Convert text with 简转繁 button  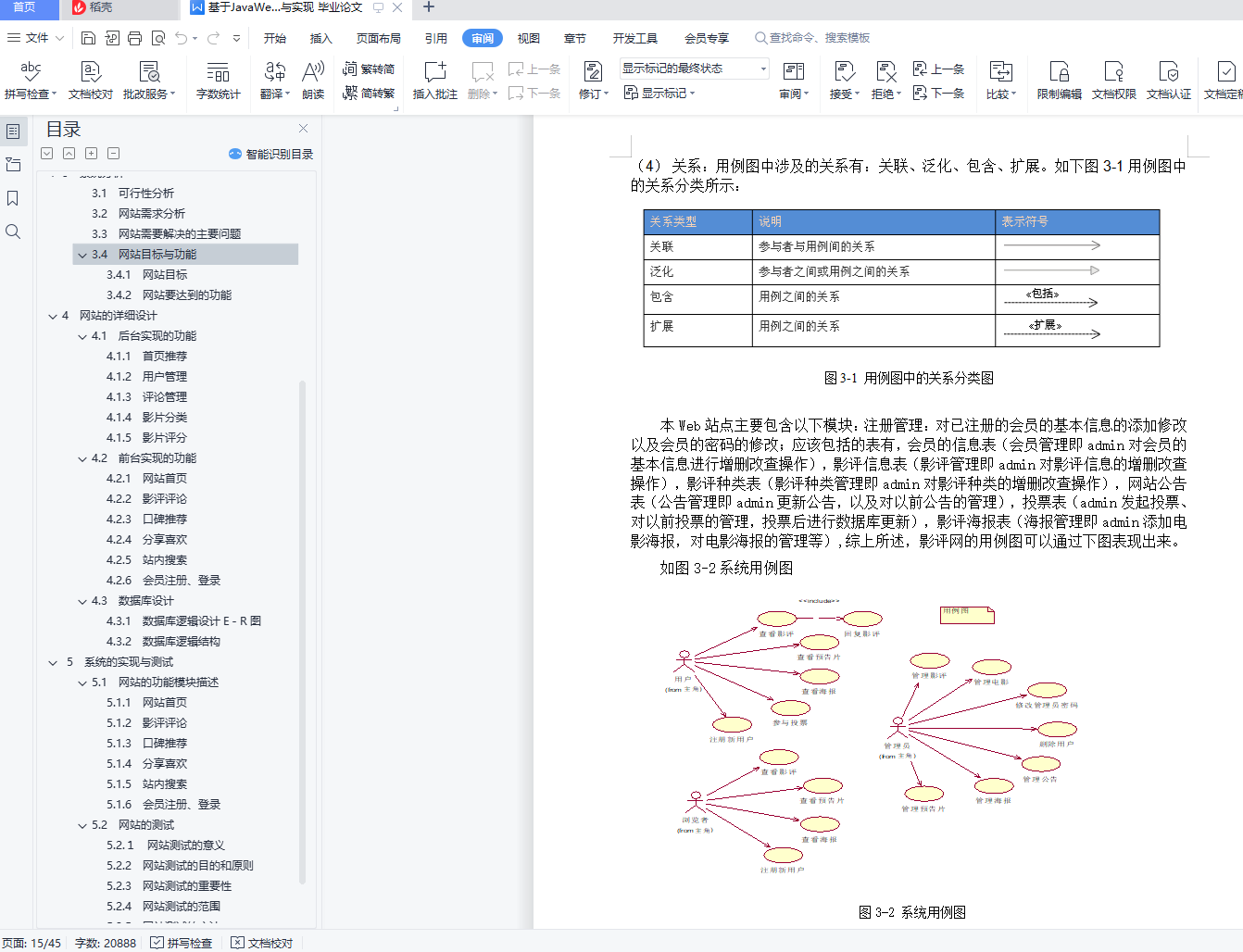(369, 93)
